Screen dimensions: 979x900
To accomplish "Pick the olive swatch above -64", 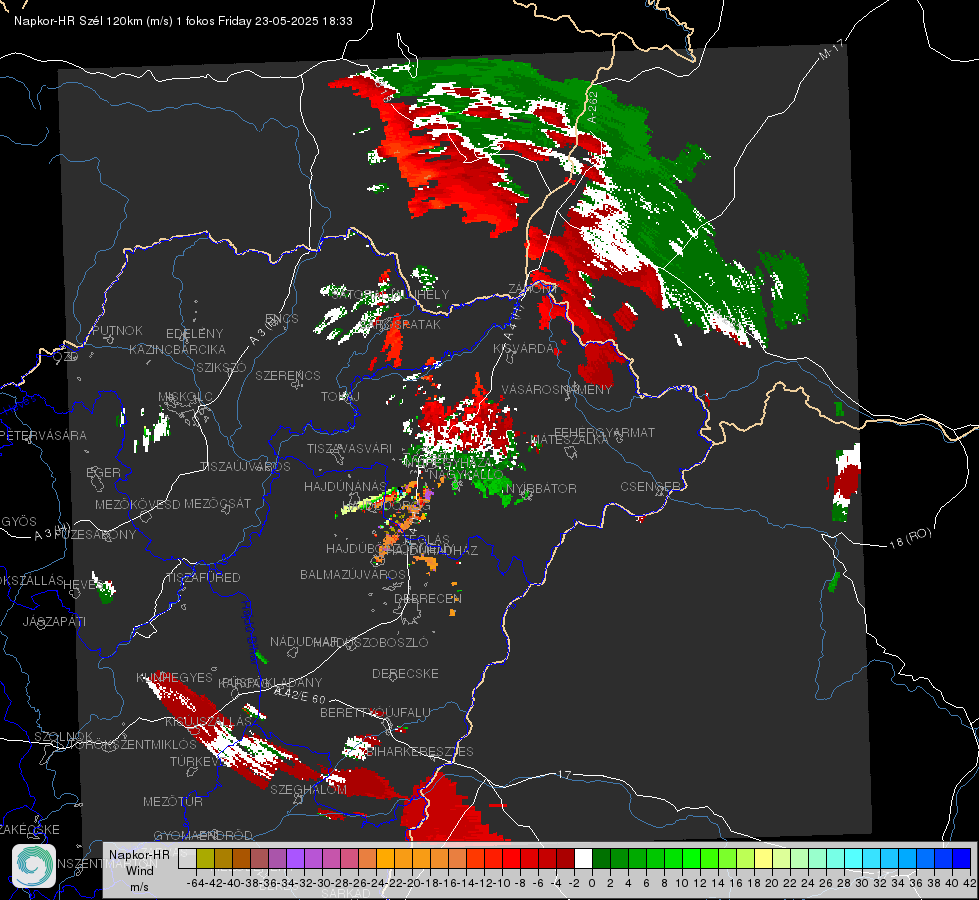I will [x=205, y=858].
